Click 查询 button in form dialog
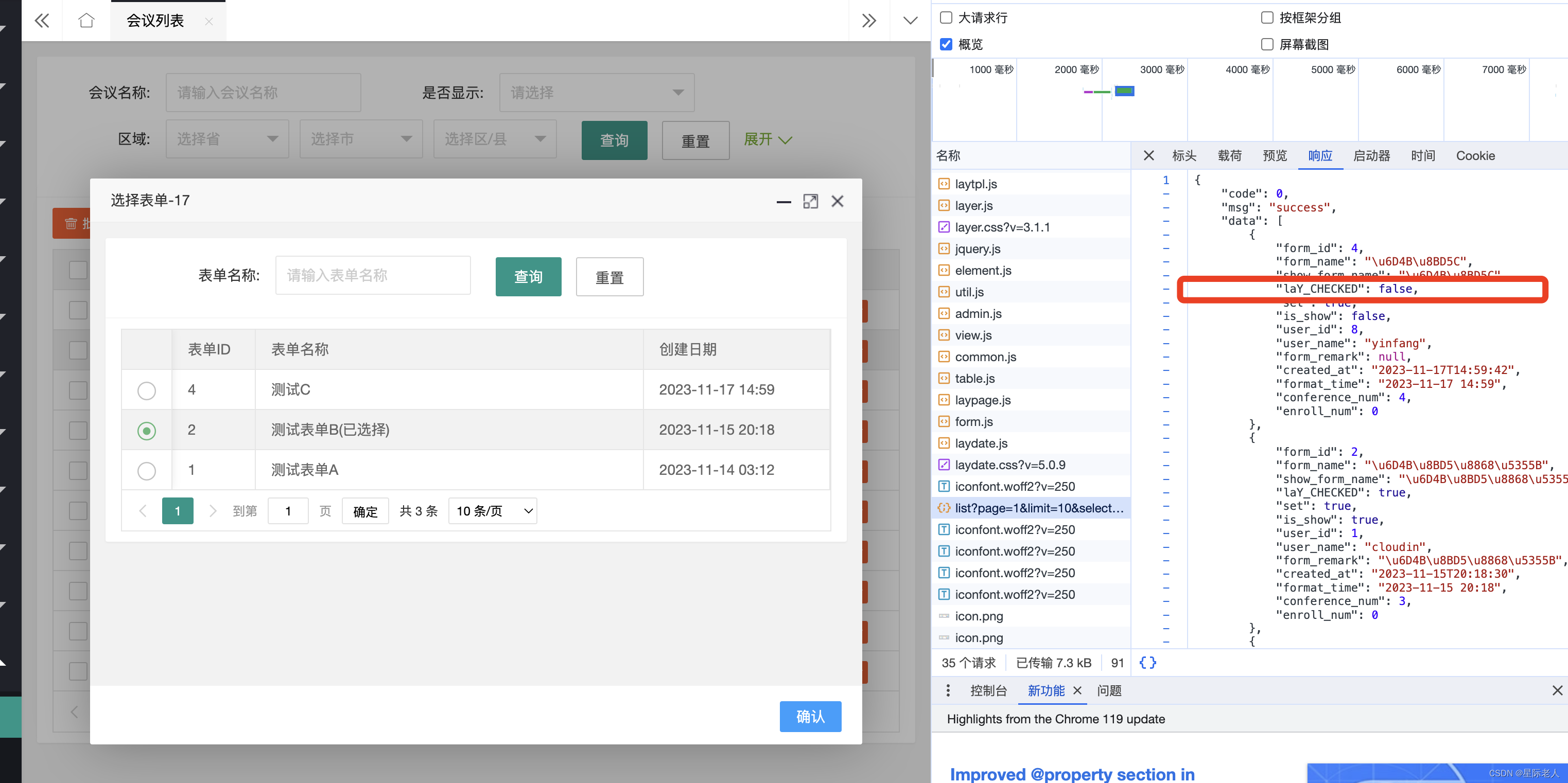The height and width of the screenshot is (783, 1568). (528, 277)
